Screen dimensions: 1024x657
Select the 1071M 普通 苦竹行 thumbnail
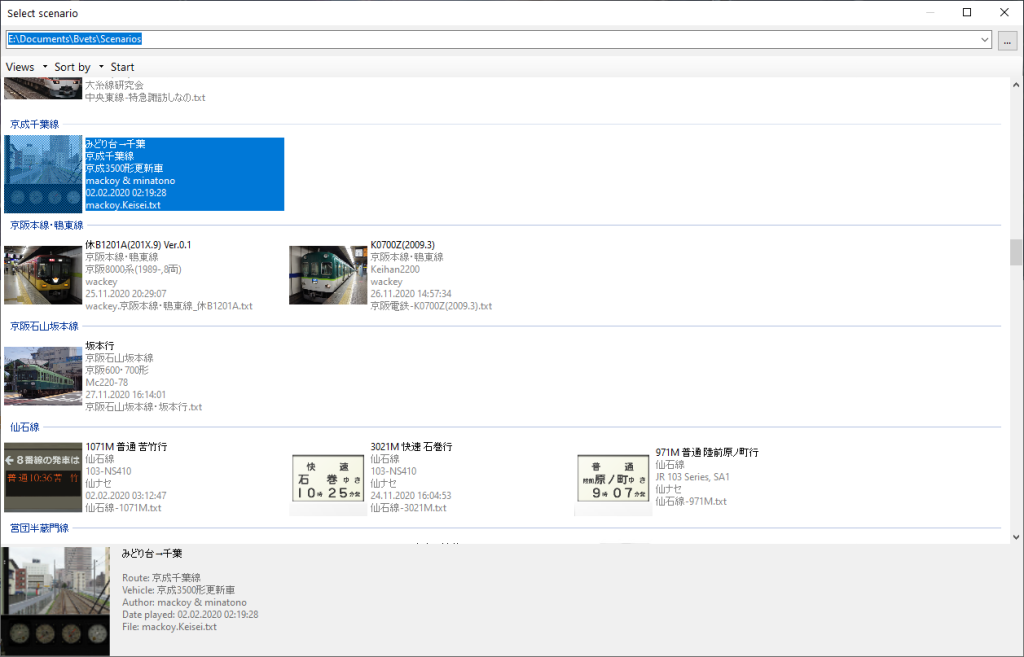pos(43,477)
